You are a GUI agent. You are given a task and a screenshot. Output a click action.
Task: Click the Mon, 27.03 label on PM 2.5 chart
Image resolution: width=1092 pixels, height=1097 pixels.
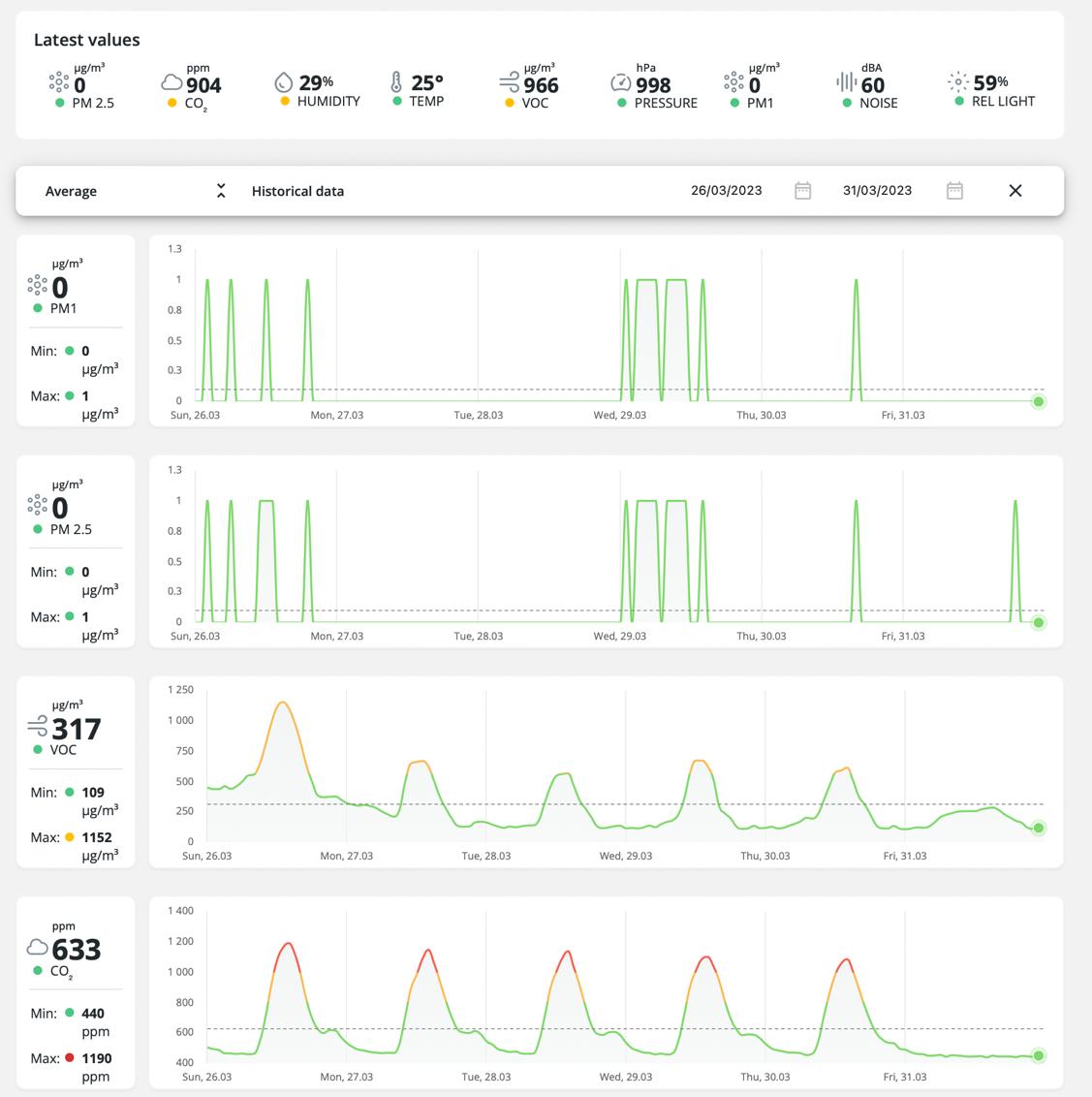click(336, 636)
